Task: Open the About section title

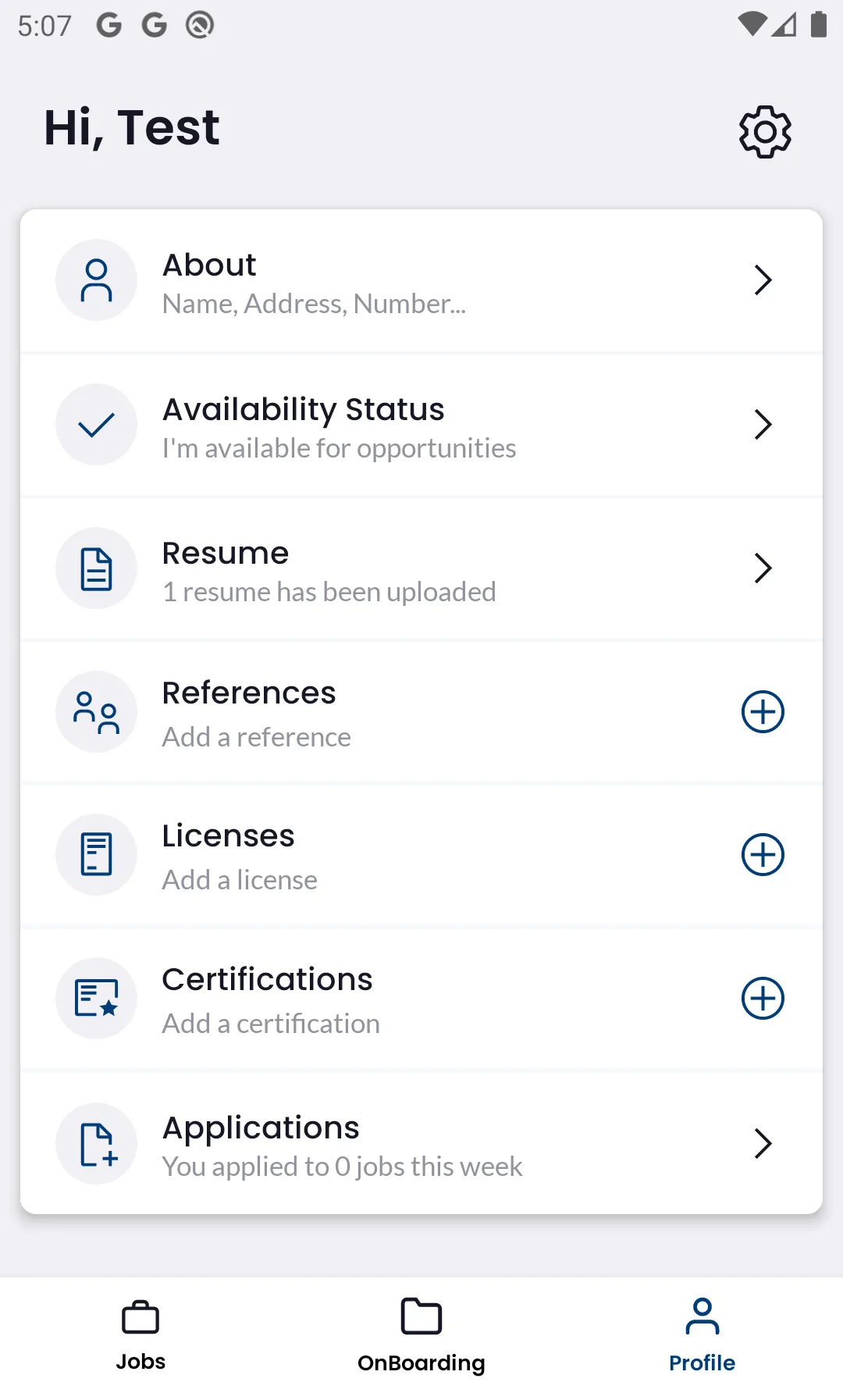Action: point(209,265)
